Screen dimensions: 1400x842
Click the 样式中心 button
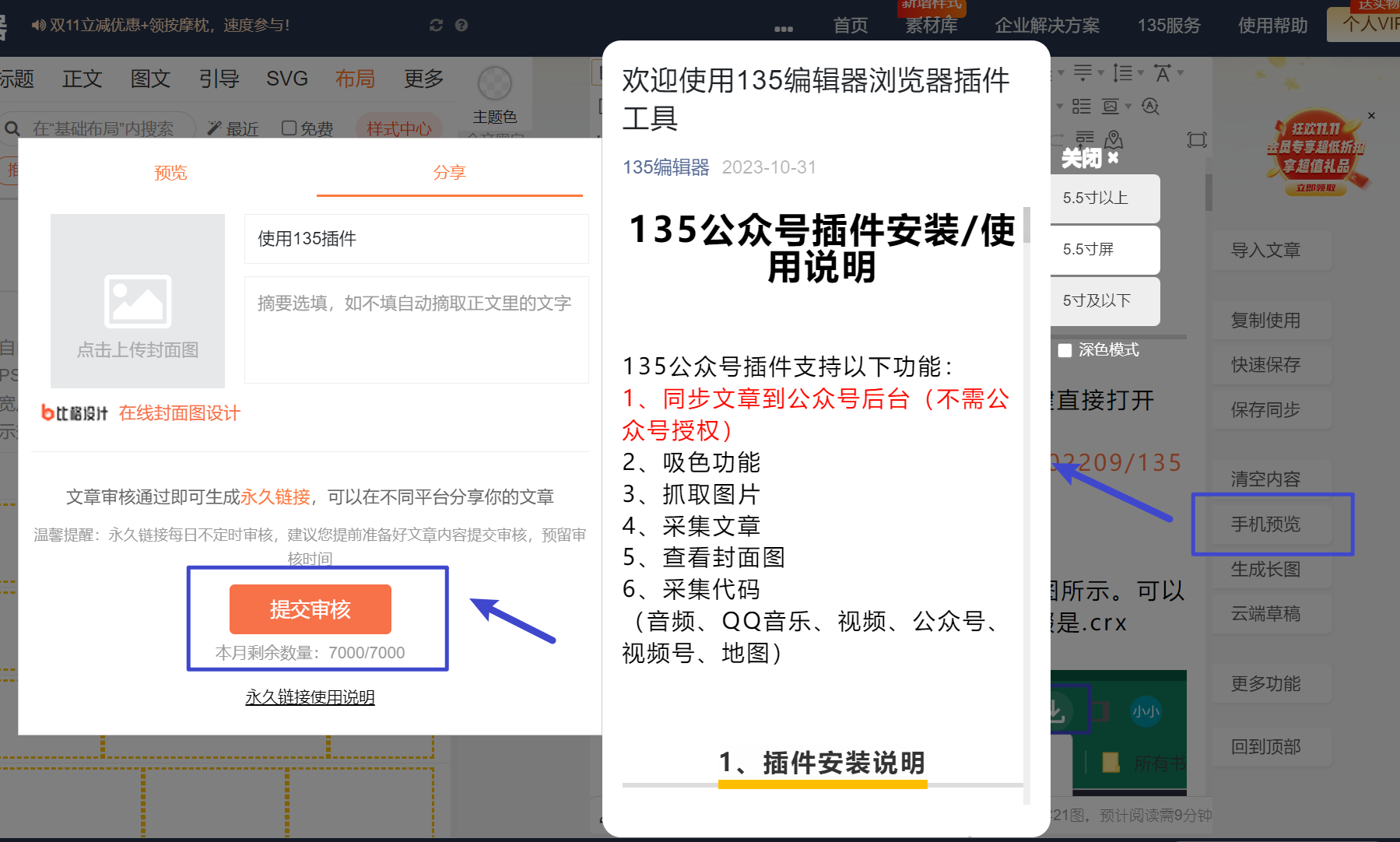(399, 128)
